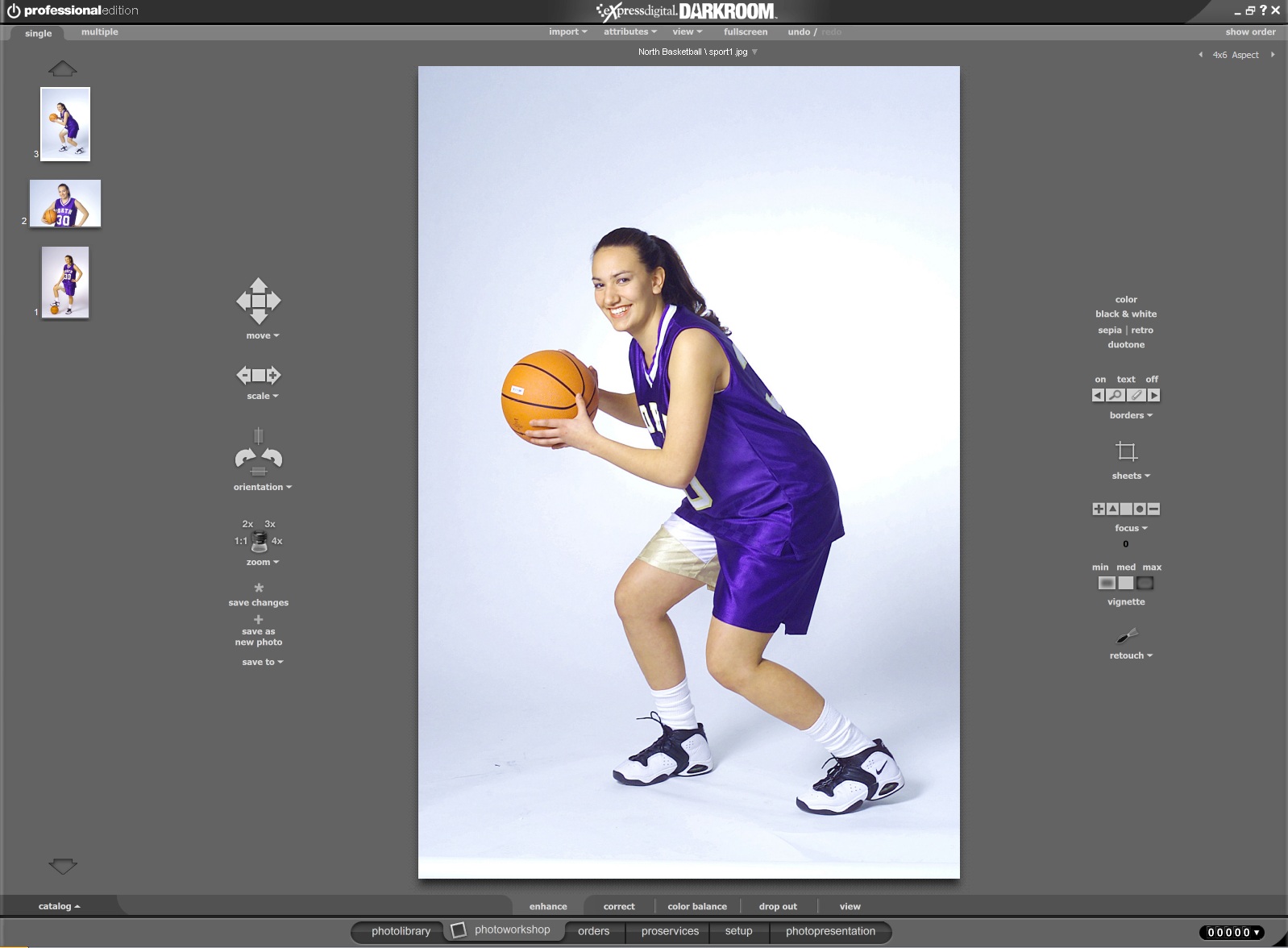Open the save to dropdown

click(x=263, y=663)
